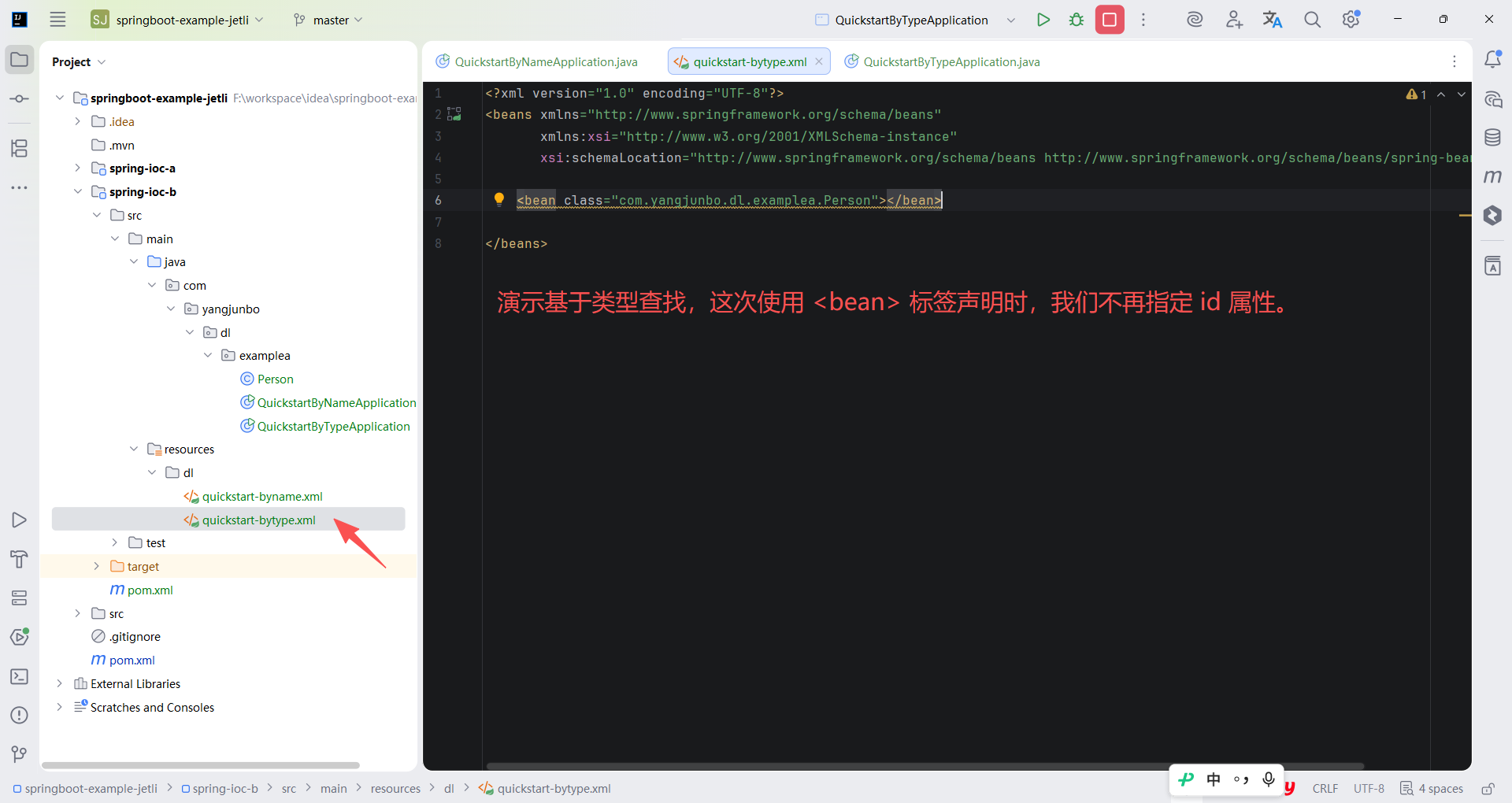The height and width of the screenshot is (803, 1512).
Task: Show more tool windows (three dots)
Action: click(20, 187)
